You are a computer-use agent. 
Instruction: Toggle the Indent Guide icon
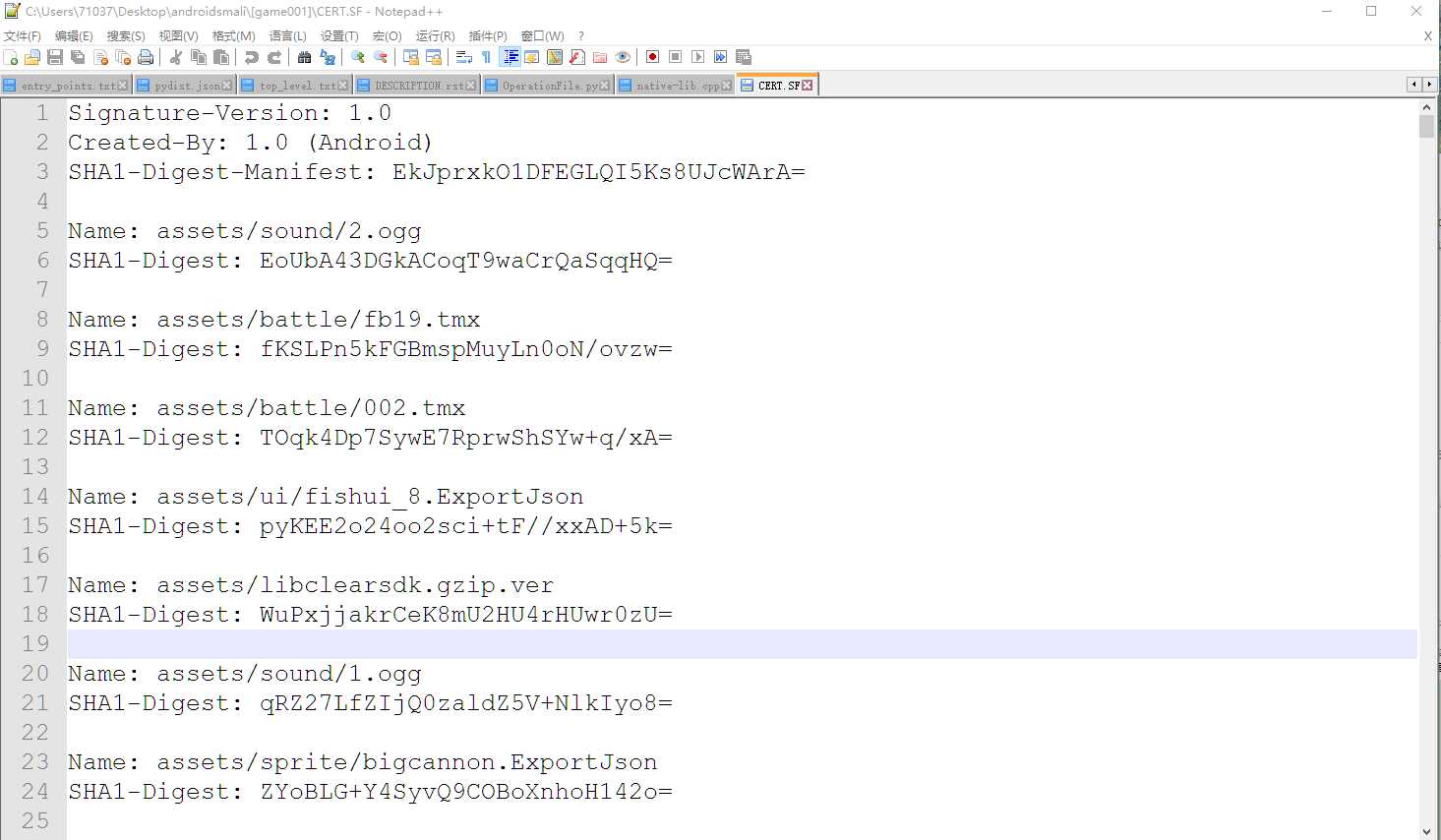coord(510,57)
